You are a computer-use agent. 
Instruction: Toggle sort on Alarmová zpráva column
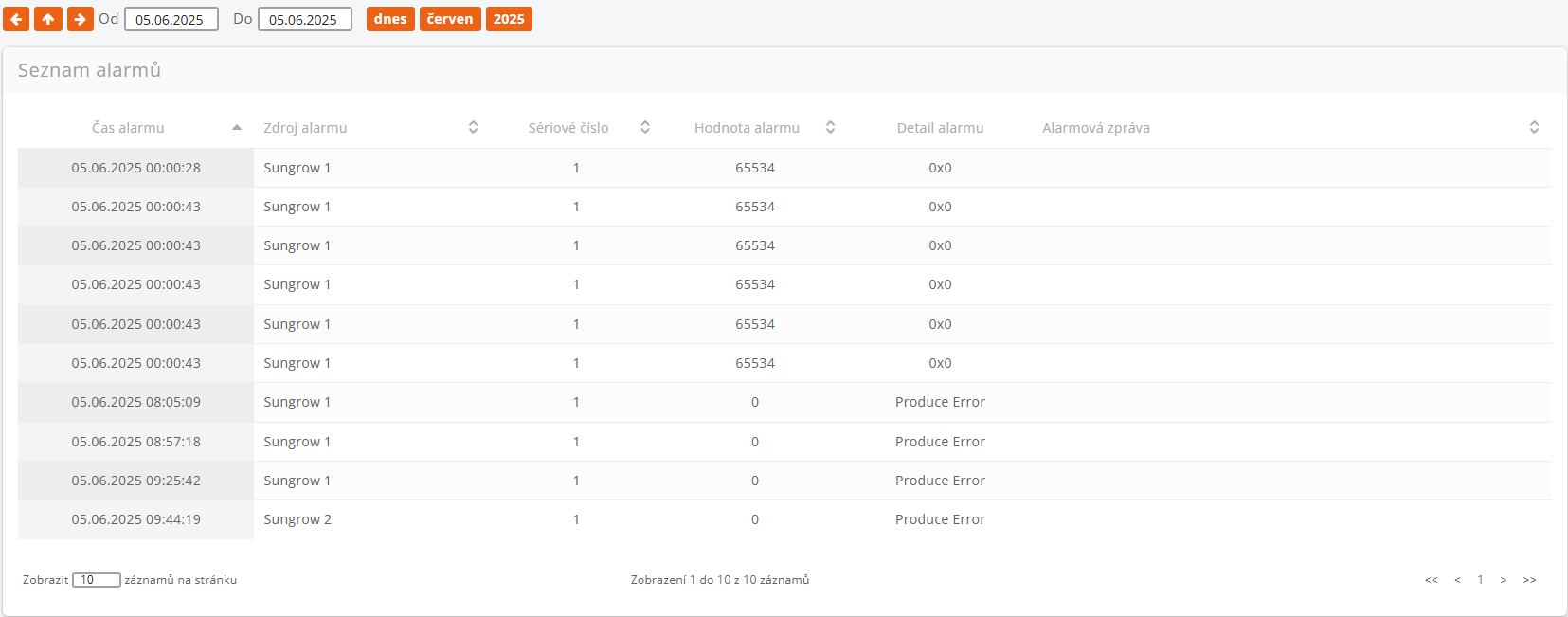tap(1534, 127)
